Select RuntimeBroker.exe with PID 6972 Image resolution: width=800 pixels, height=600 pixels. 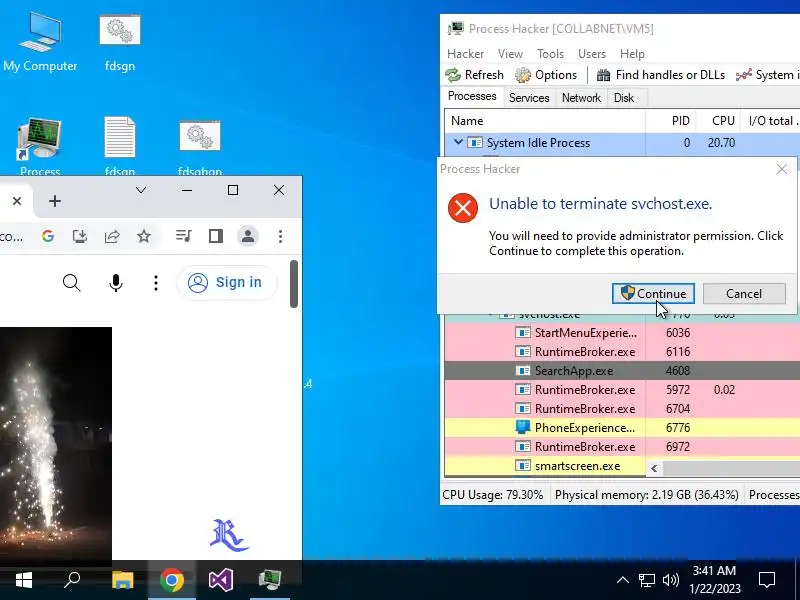click(x=622, y=446)
